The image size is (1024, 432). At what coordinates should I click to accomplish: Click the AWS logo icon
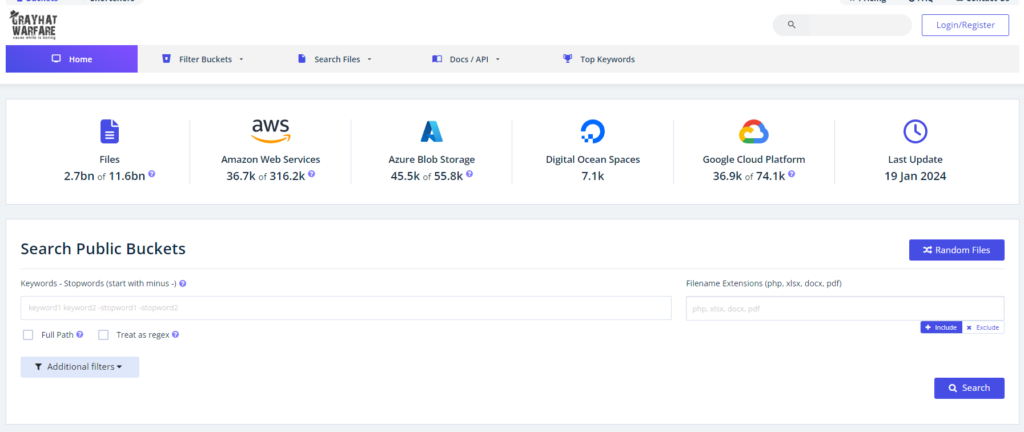tap(270, 131)
